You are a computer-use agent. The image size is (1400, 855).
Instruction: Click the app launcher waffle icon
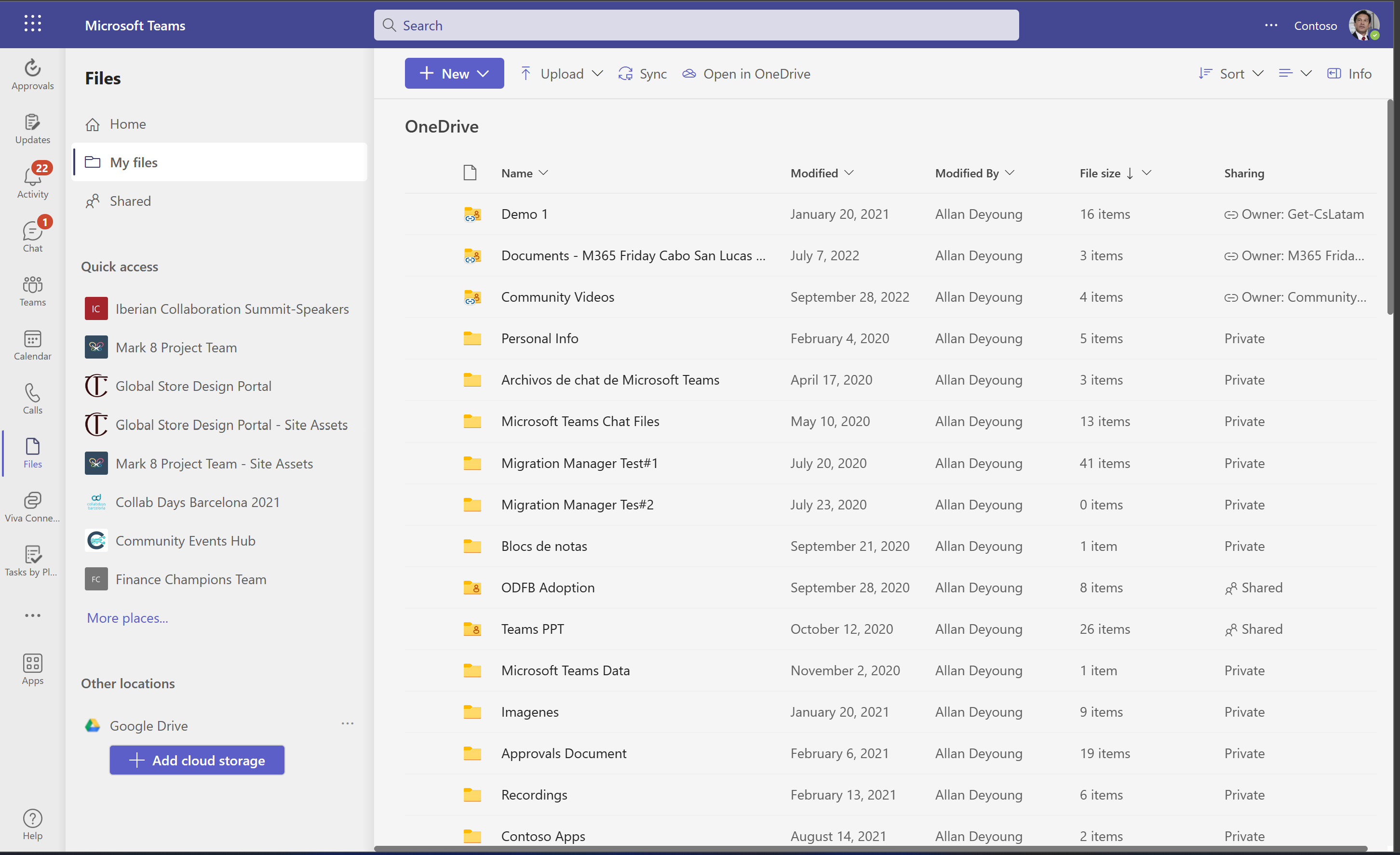pos(32,24)
